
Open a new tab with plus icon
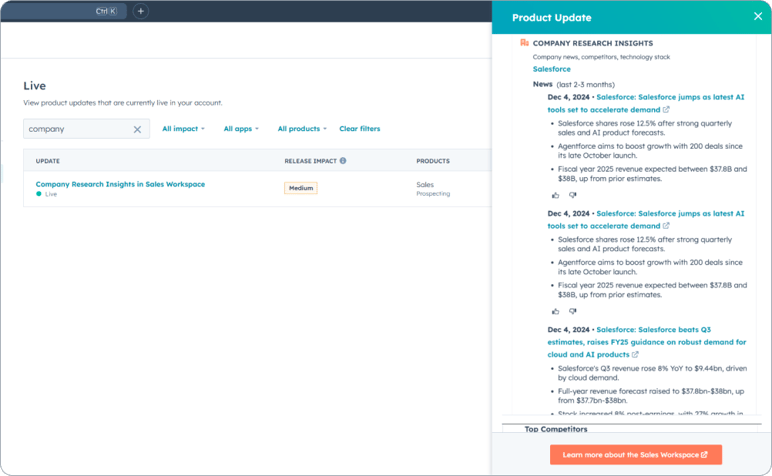(x=140, y=11)
